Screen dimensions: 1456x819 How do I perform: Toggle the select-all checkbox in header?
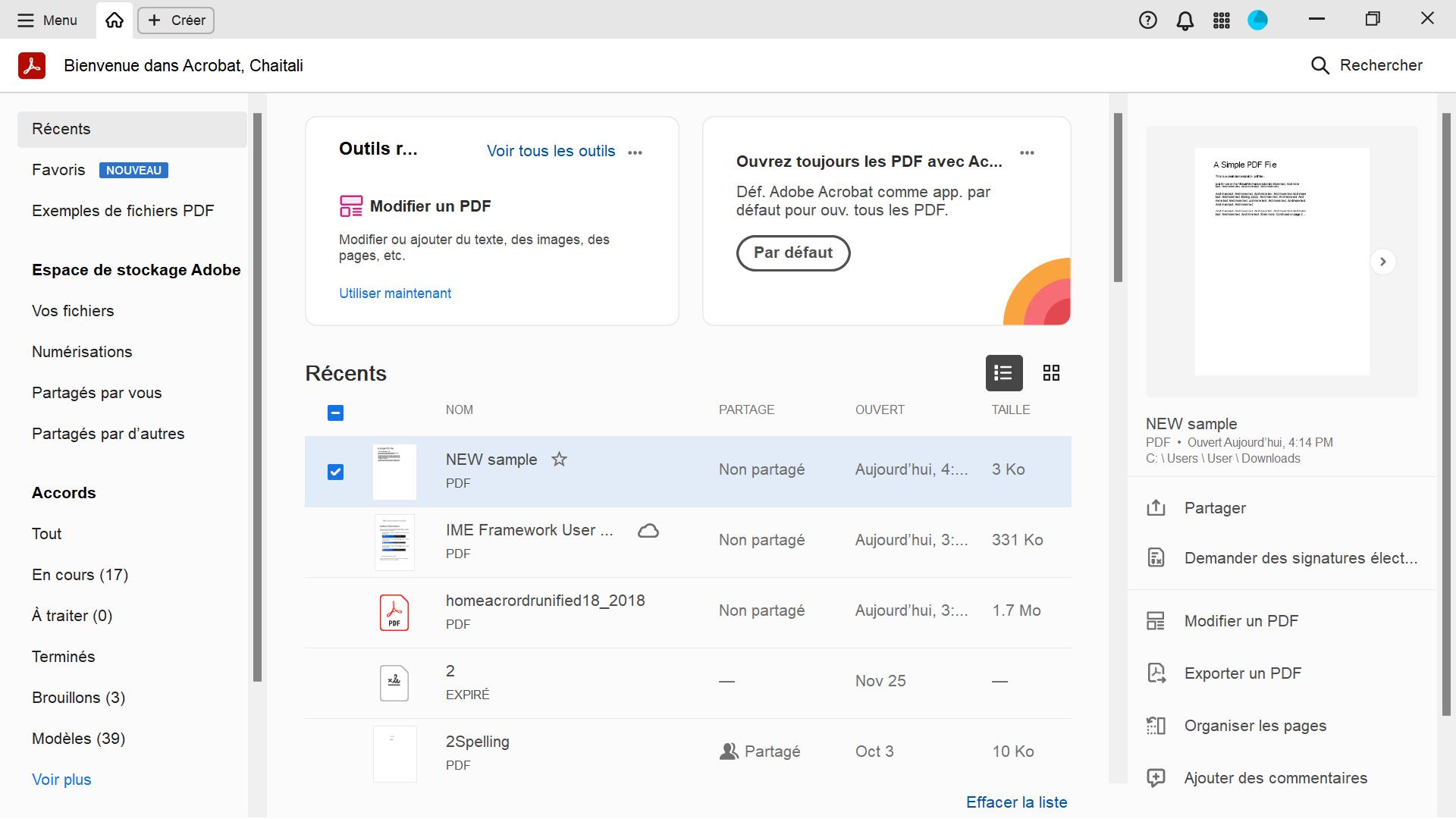[x=335, y=413]
